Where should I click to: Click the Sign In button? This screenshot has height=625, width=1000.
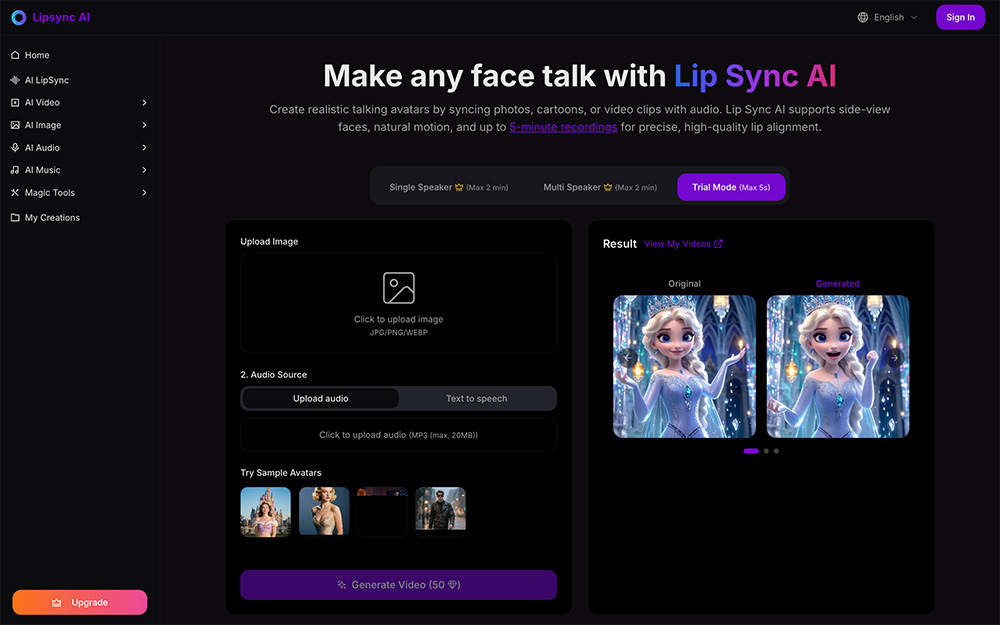click(960, 17)
